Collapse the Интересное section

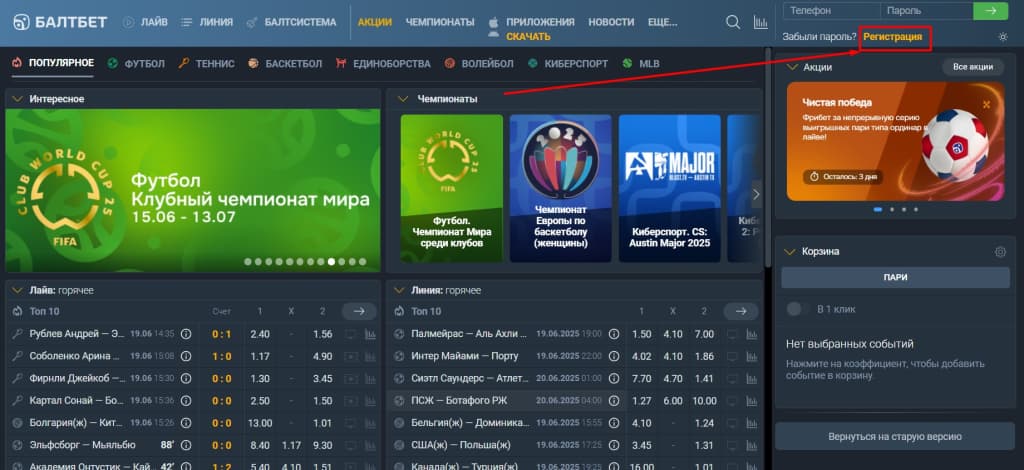(x=17, y=99)
